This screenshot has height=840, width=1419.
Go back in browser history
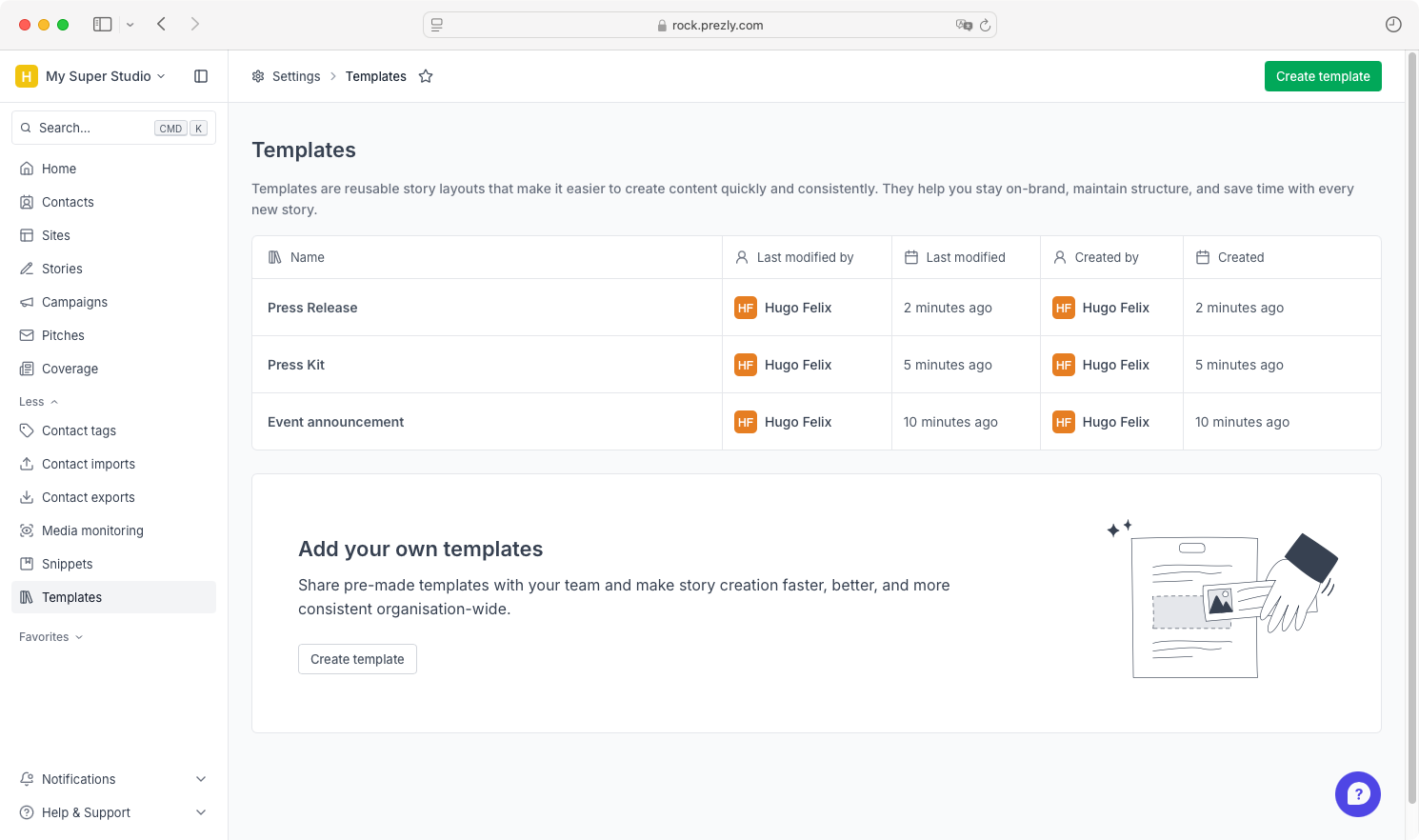pos(162,24)
